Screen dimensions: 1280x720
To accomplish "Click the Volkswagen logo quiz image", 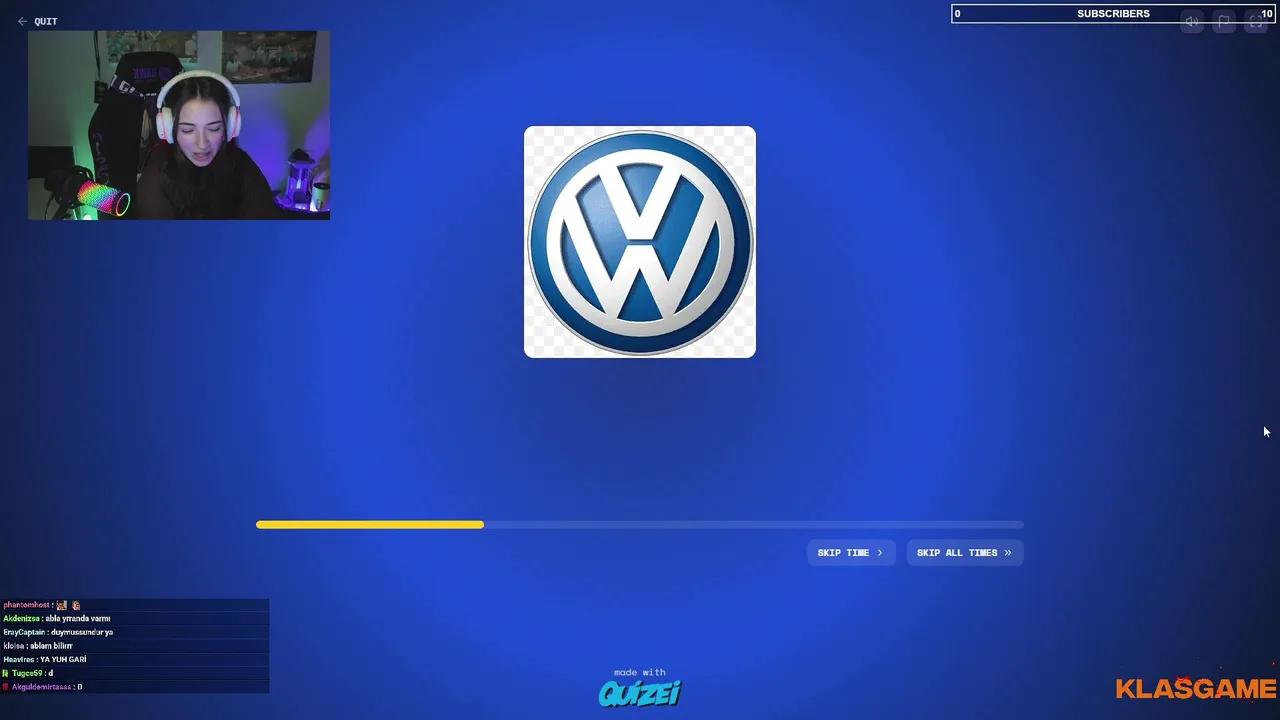I will click(x=640, y=242).
